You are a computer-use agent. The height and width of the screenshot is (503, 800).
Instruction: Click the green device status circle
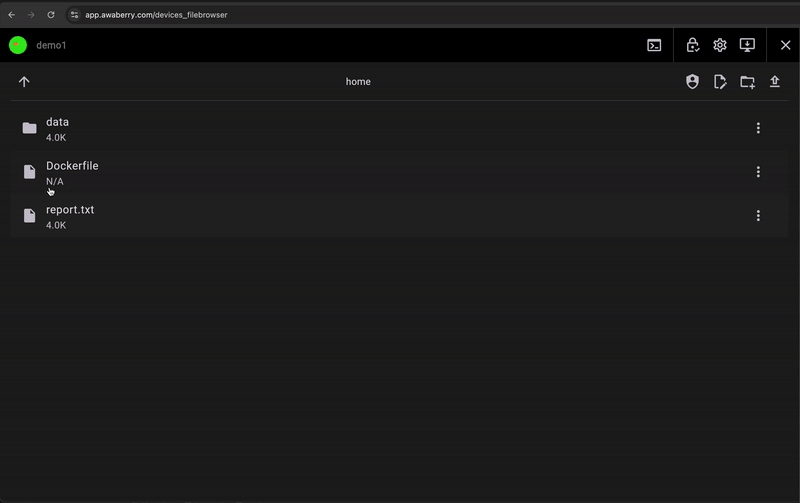coord(18,45)
